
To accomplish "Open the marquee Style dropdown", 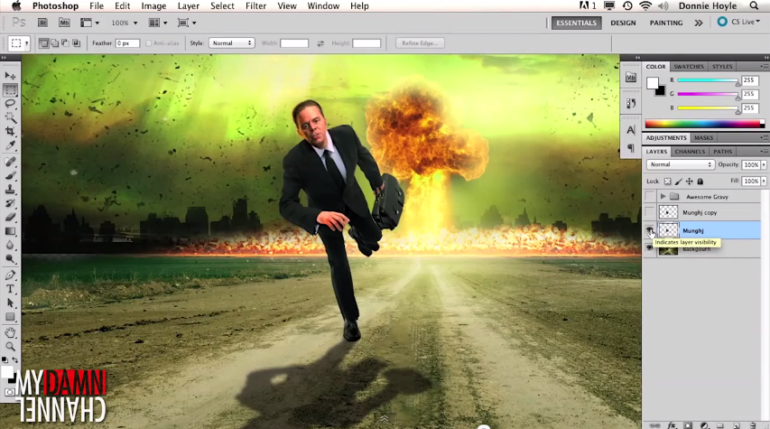I will point(231,43).
